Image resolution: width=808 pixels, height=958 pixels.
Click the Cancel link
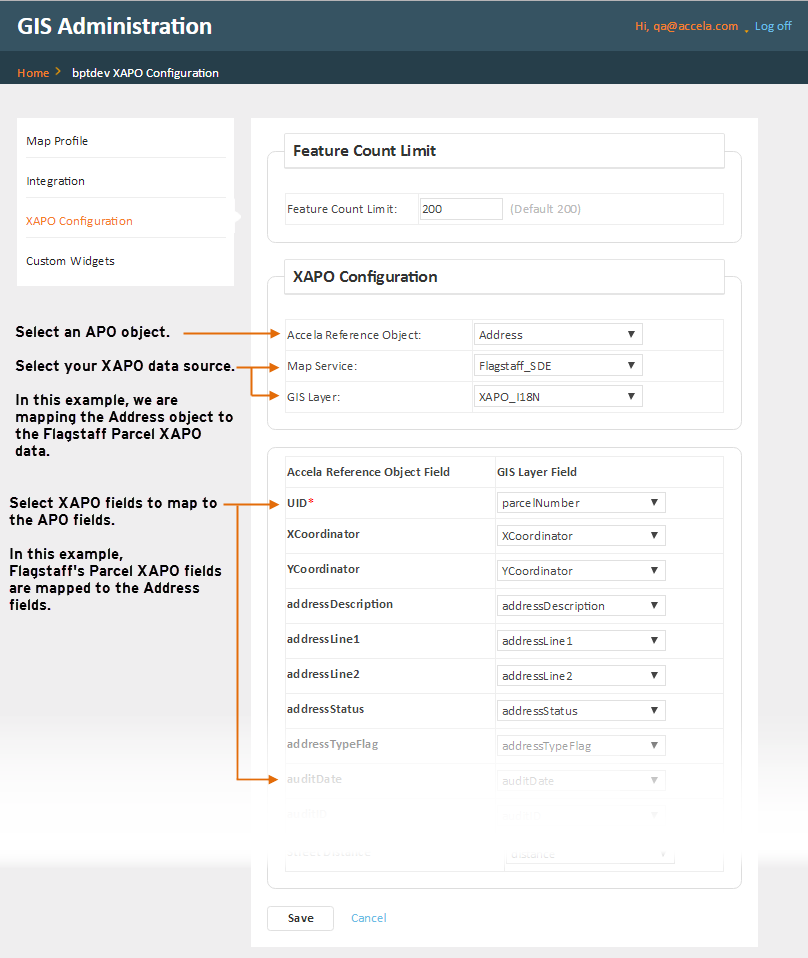coord(368,918)
